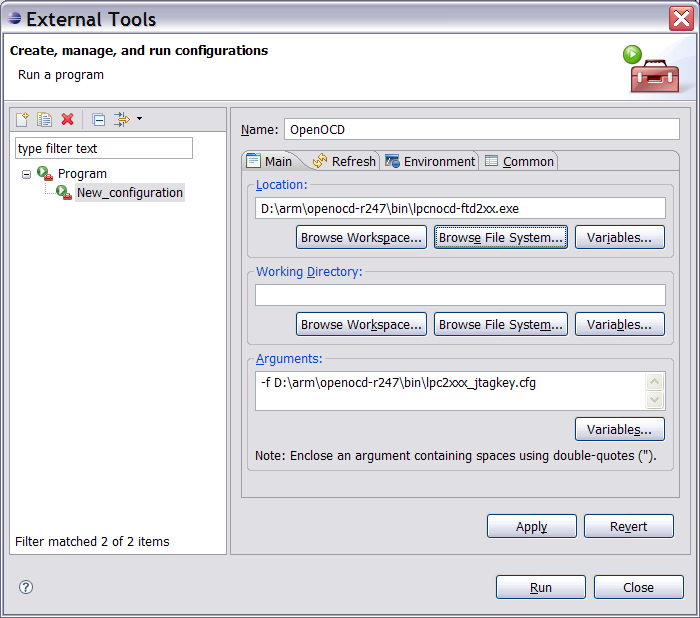Click the Main tab icon

coord(254,160)
